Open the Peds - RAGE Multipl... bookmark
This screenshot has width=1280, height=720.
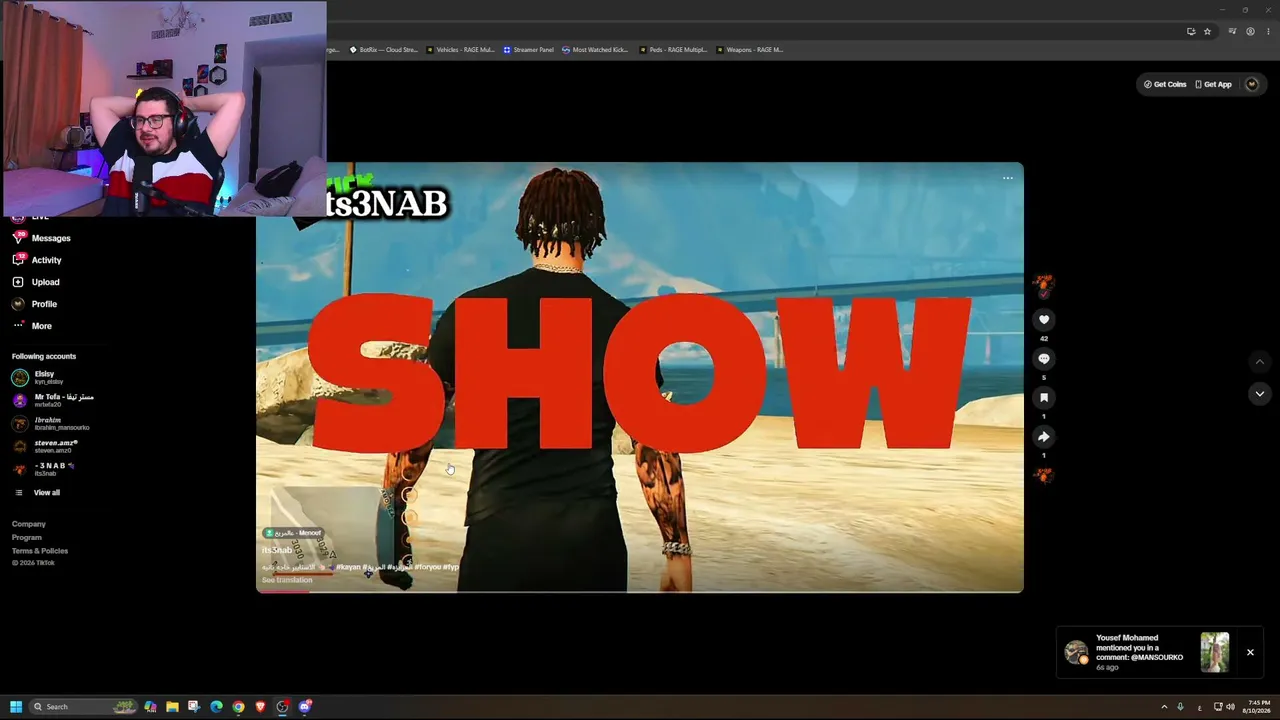[x=673, y=50]
